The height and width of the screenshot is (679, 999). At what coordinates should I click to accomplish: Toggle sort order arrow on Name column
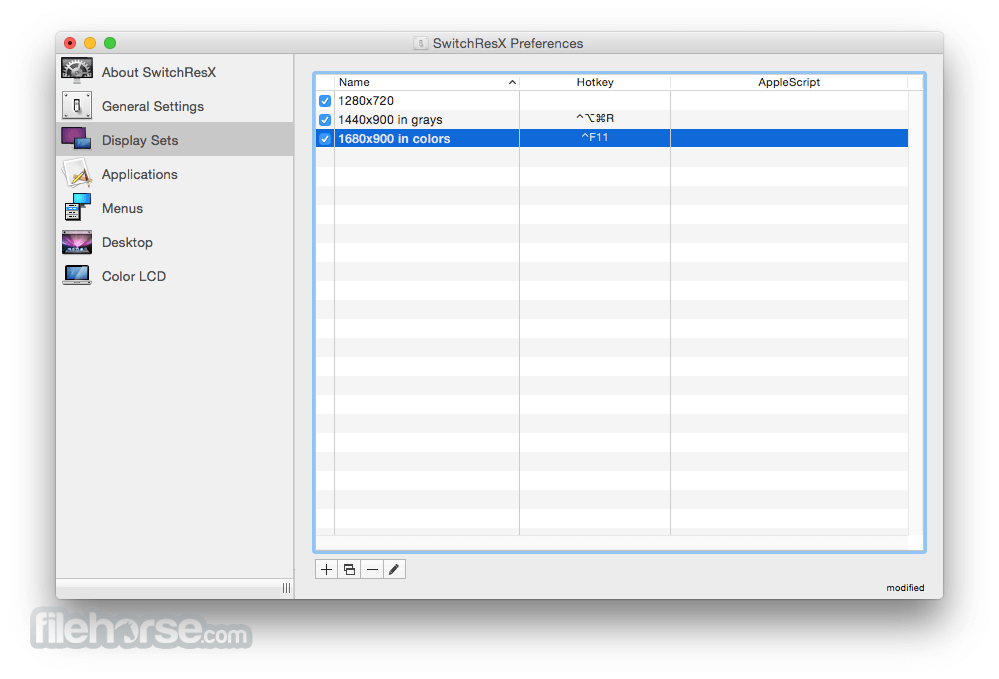(512, 82)
